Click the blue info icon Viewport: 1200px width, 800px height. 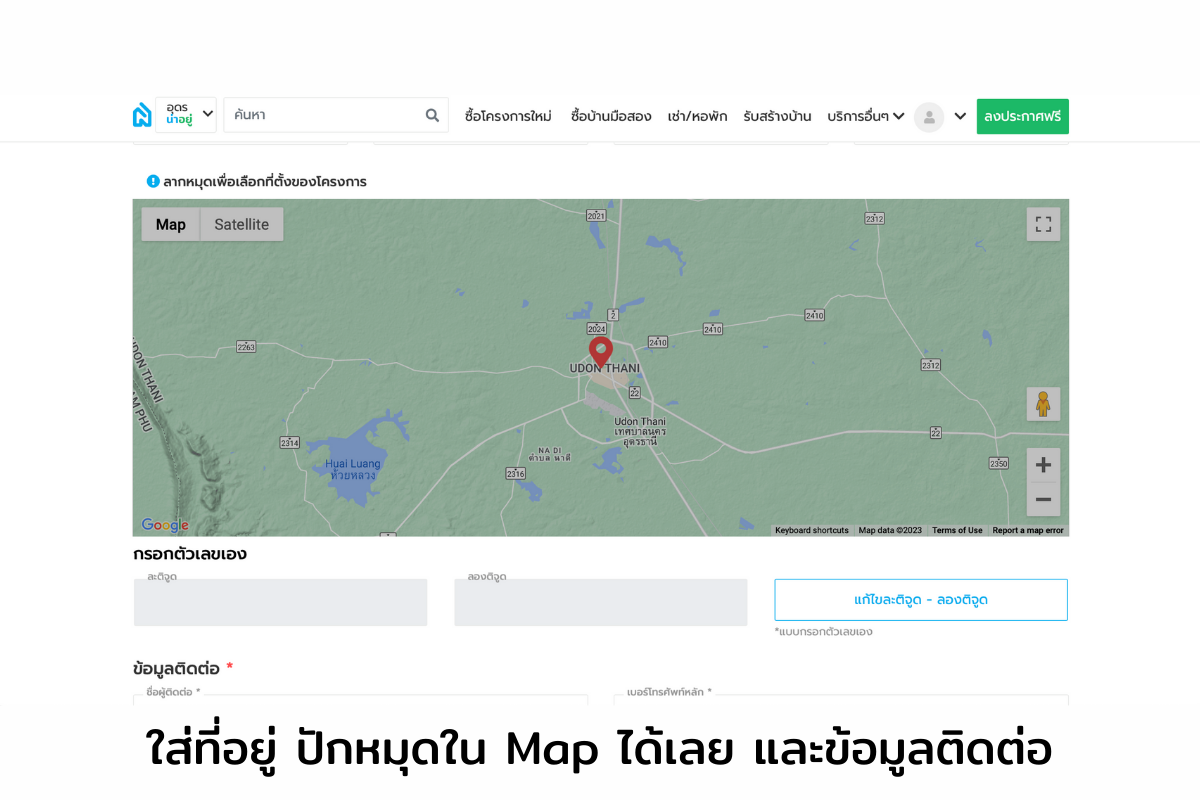(153, 181)
